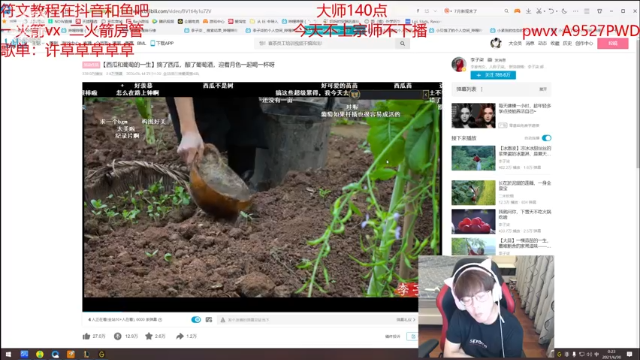Click the system tray clock and date
Viewport: 640px width, 360px height.
[x=611, y=354]
